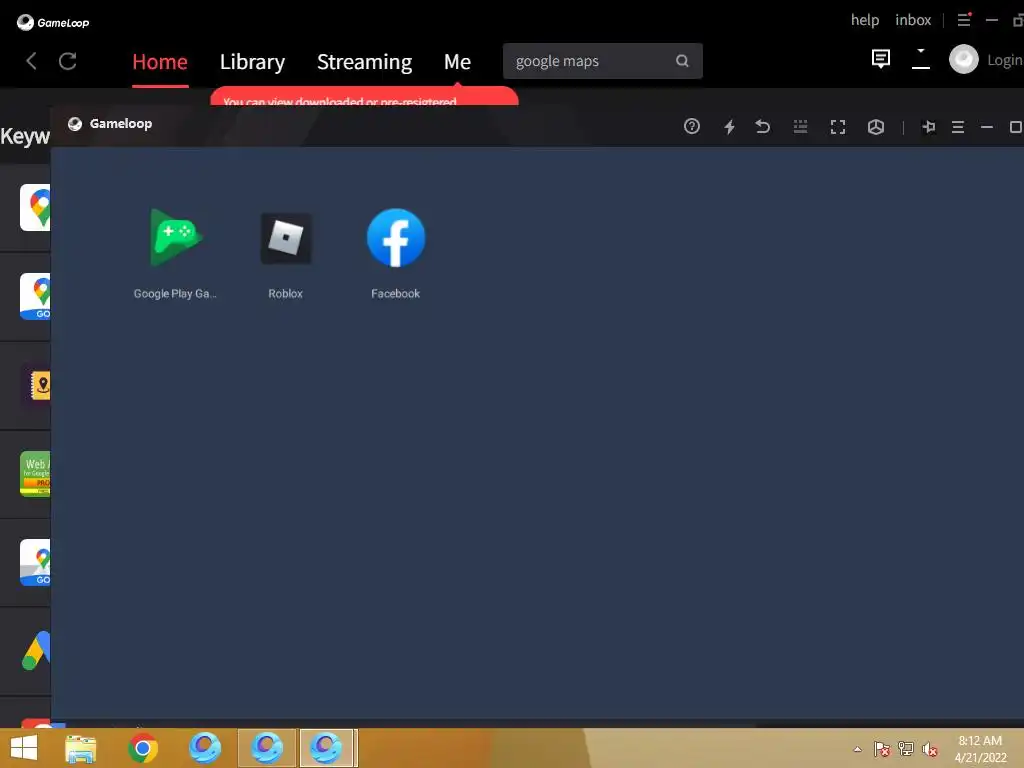Pin the emulator window on top
Screen dimensions: 1024x768
(x=929, y=127)
